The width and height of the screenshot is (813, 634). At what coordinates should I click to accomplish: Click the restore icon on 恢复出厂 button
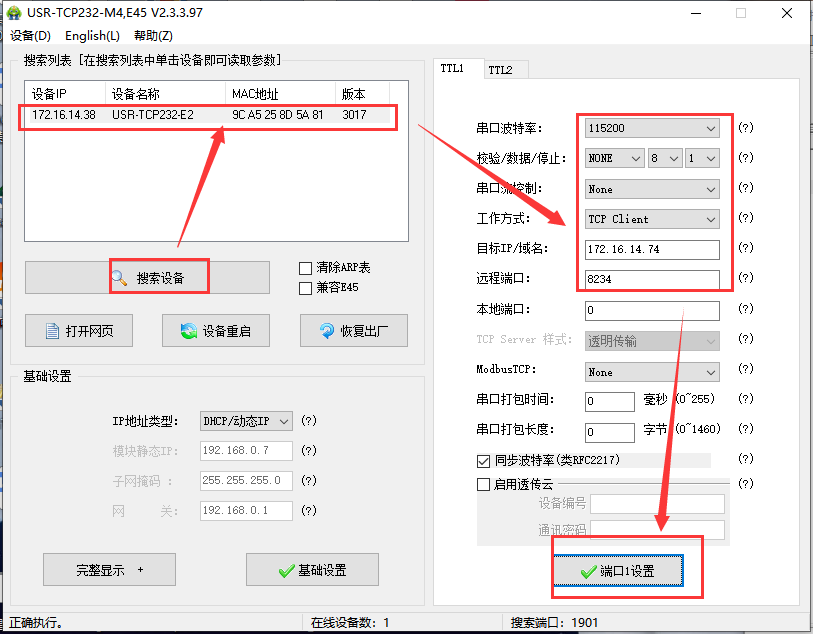326,331
